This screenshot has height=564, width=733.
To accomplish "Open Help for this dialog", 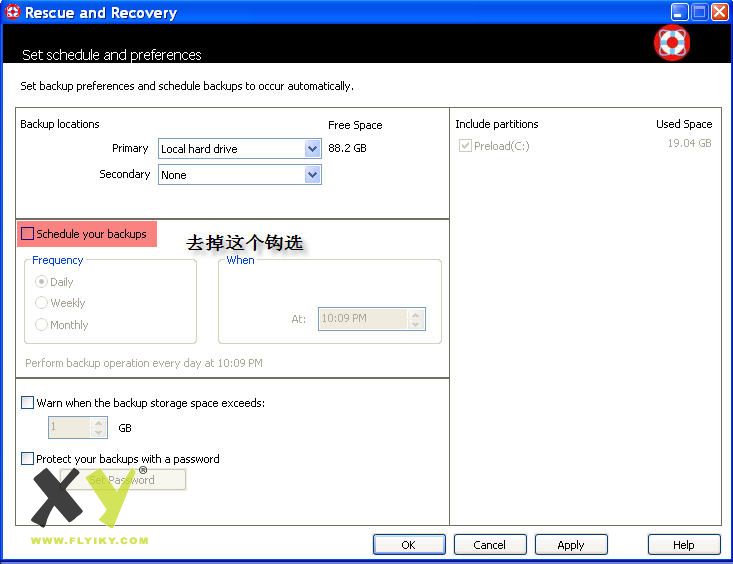I will (x=684, y=545).
